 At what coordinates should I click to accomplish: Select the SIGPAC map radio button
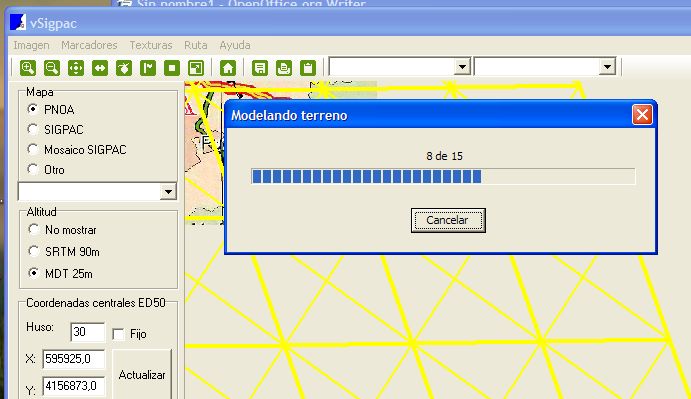point(32,129)
